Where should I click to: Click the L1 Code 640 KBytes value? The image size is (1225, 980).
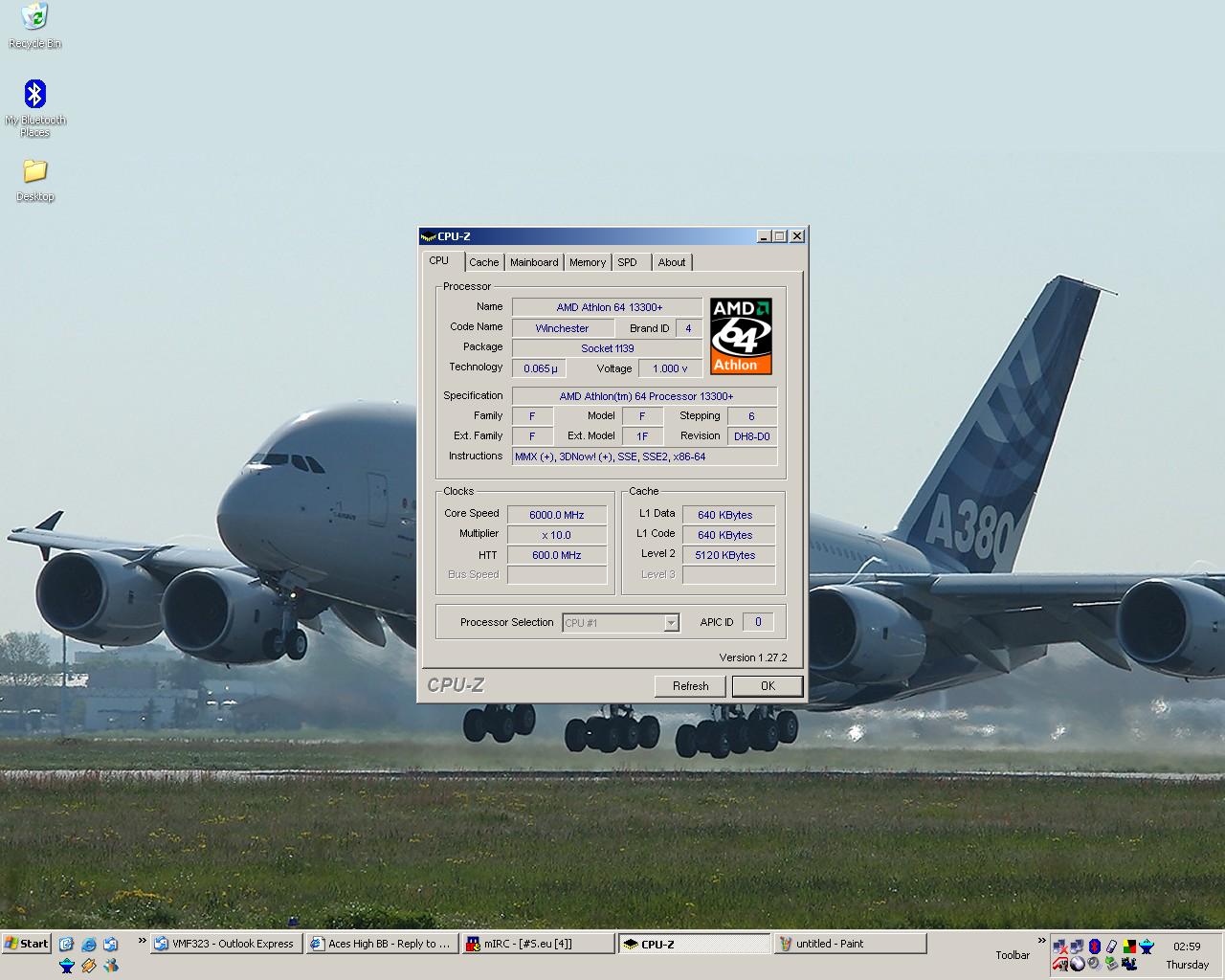[x=728, y=535]
